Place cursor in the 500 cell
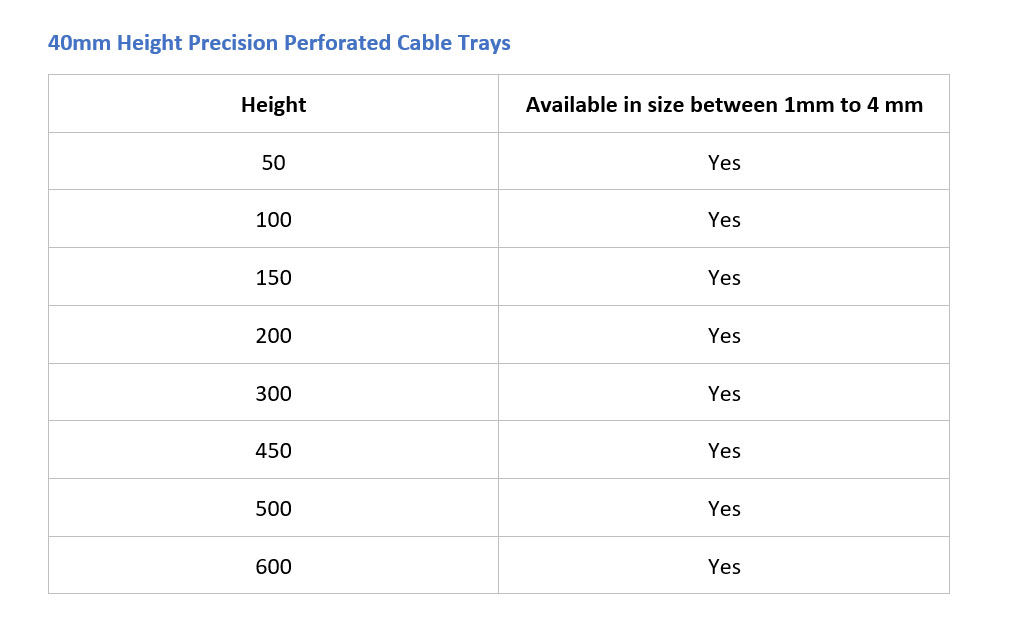 pyautogui.click(x=273, y=509)
